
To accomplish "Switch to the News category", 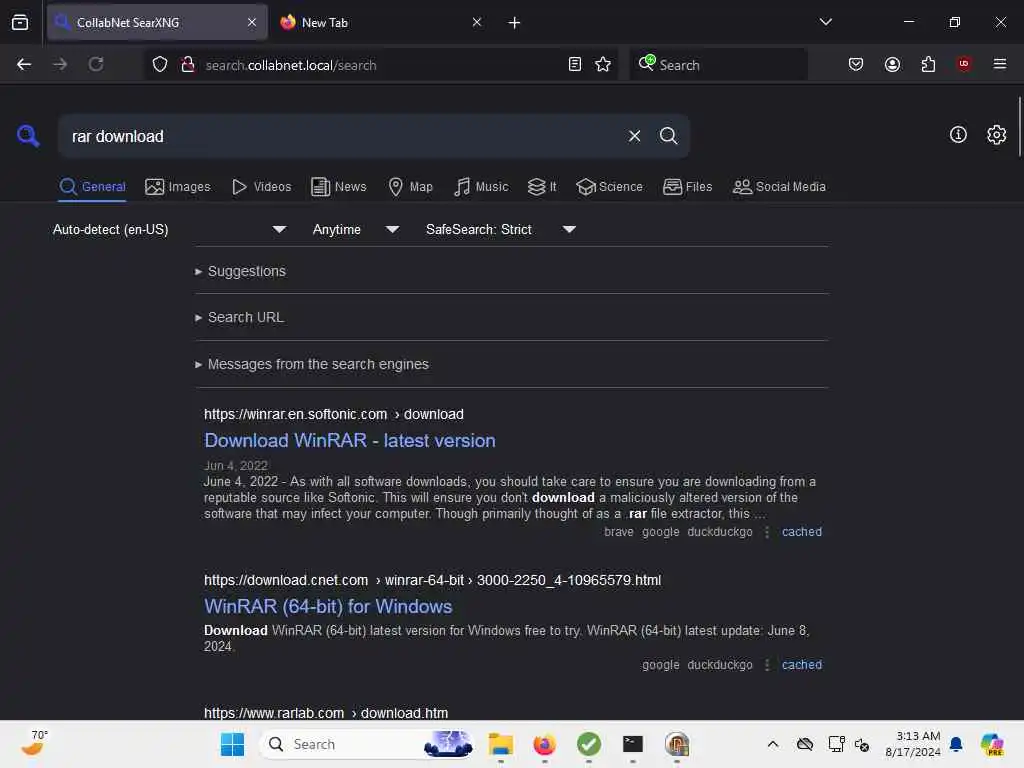I will tap(339, 187).
